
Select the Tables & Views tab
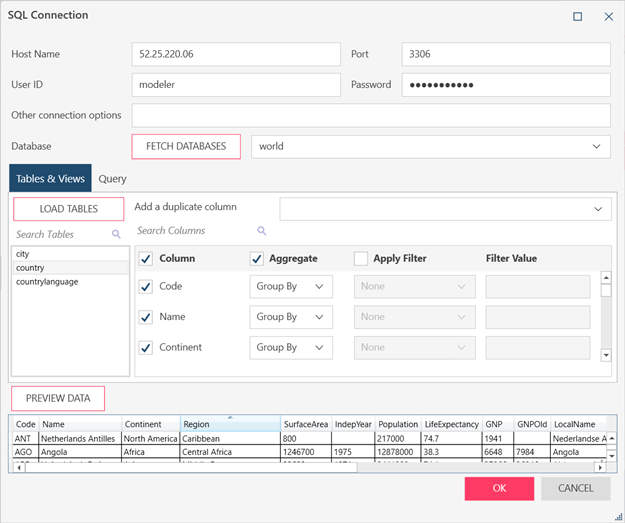(x=51, y=179)
